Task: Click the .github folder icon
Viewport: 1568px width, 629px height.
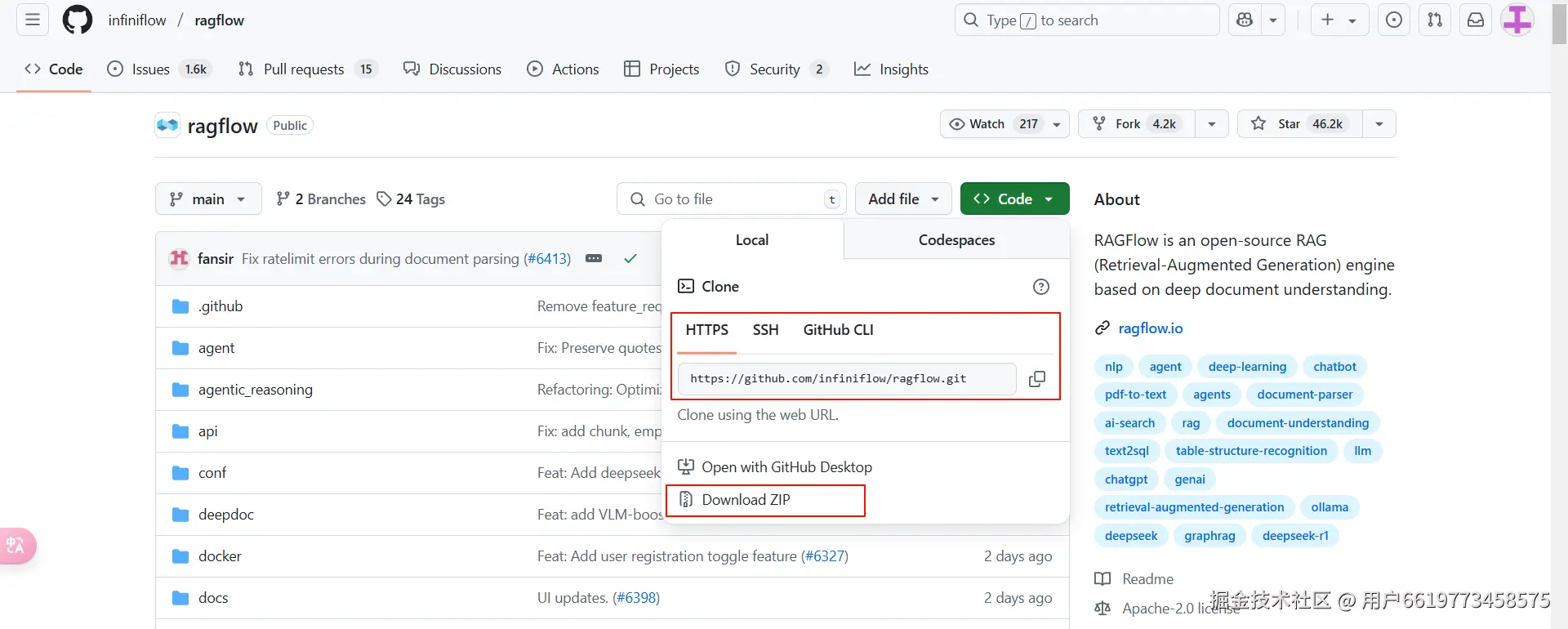Action: [x=180, y=306]
